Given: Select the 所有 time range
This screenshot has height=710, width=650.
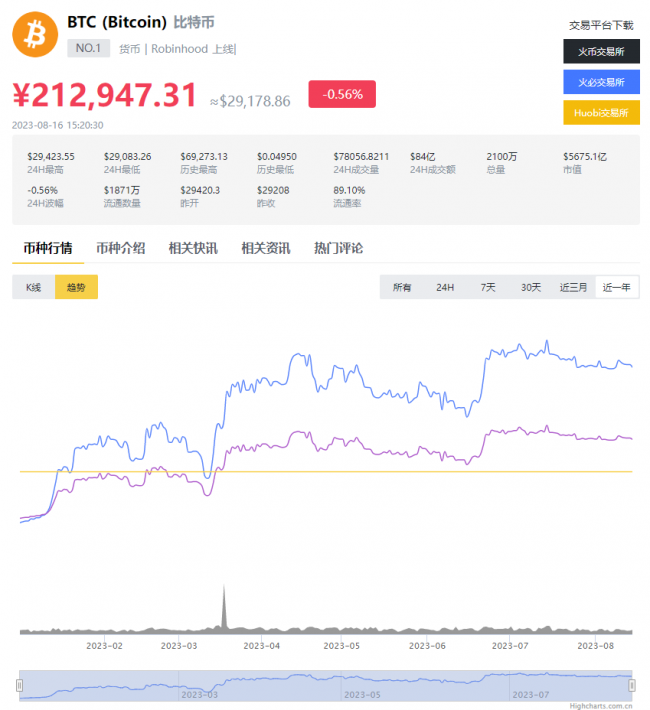Looking at the screenshot, I should (402, 287).
